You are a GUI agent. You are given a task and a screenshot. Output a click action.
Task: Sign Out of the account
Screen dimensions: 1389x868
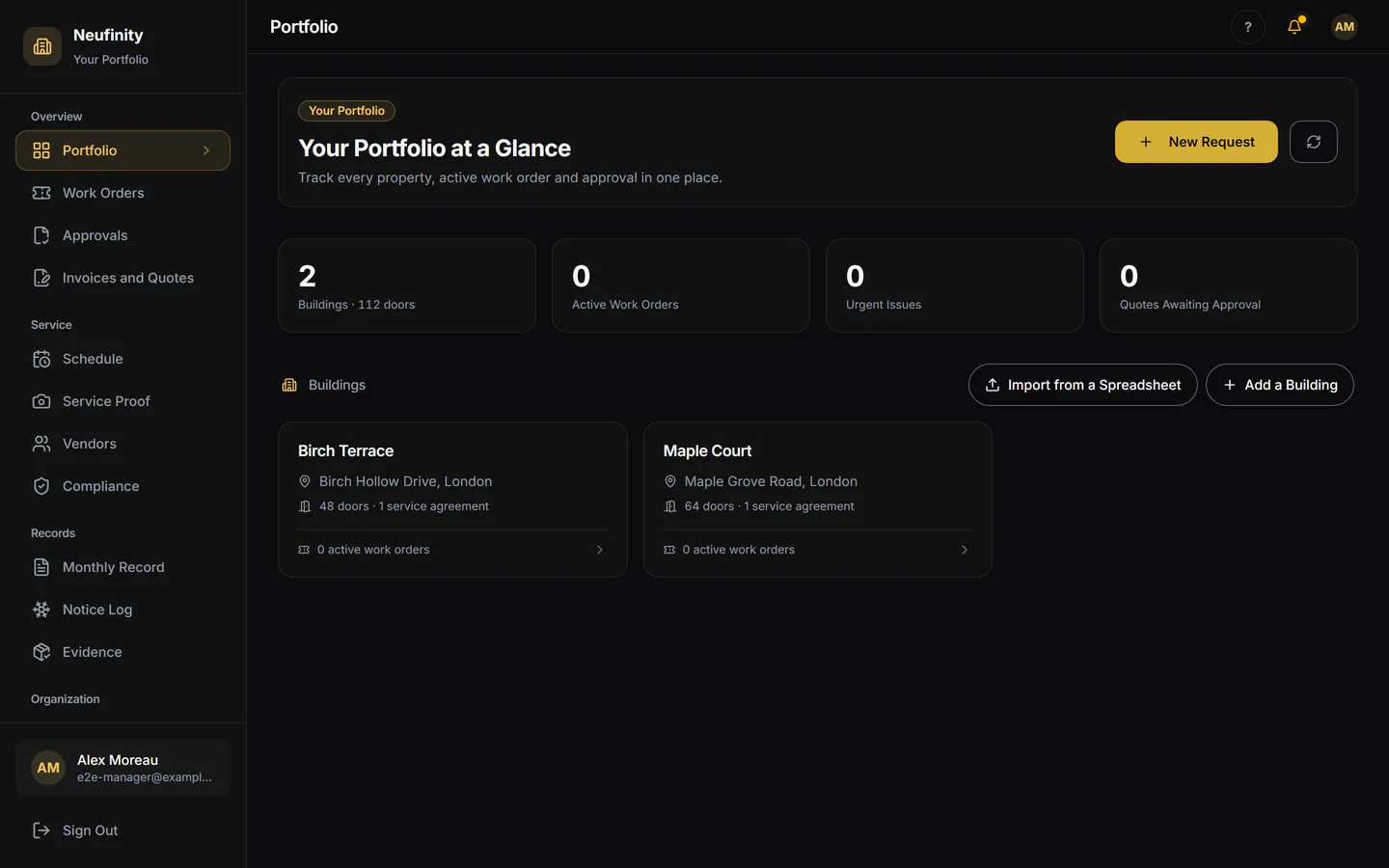click(123, 830)
